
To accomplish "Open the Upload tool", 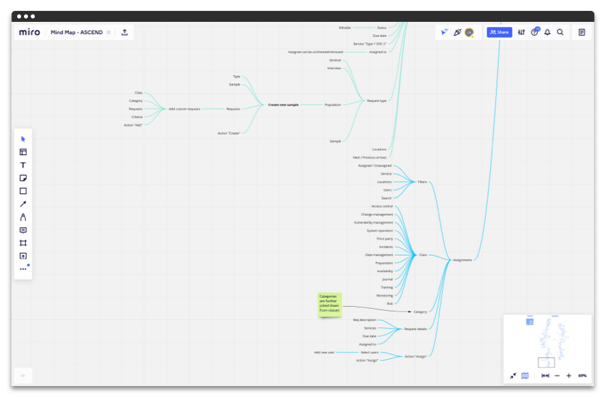I will click(23, 256).
